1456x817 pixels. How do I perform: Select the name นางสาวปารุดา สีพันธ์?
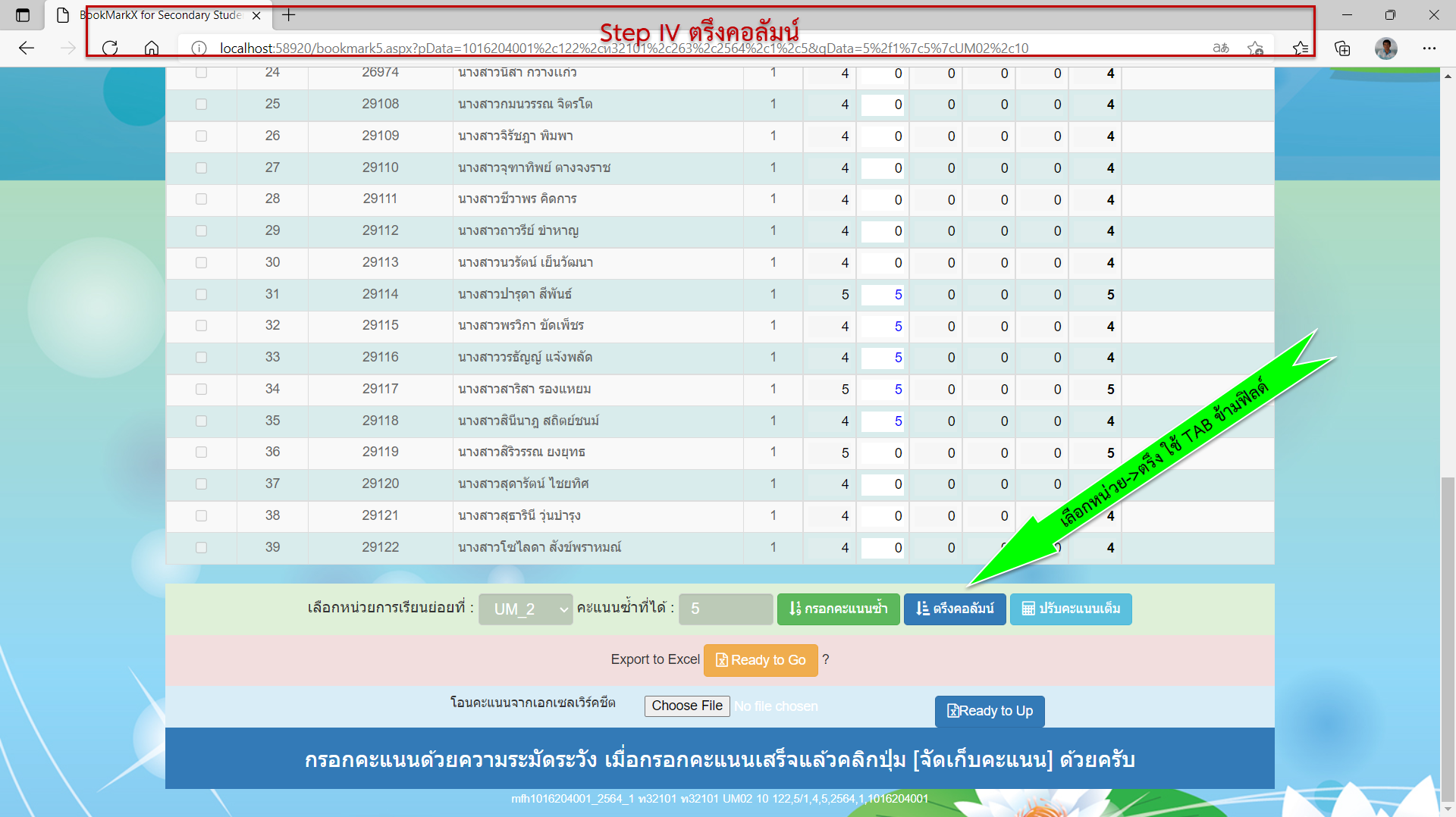(515, 294)
